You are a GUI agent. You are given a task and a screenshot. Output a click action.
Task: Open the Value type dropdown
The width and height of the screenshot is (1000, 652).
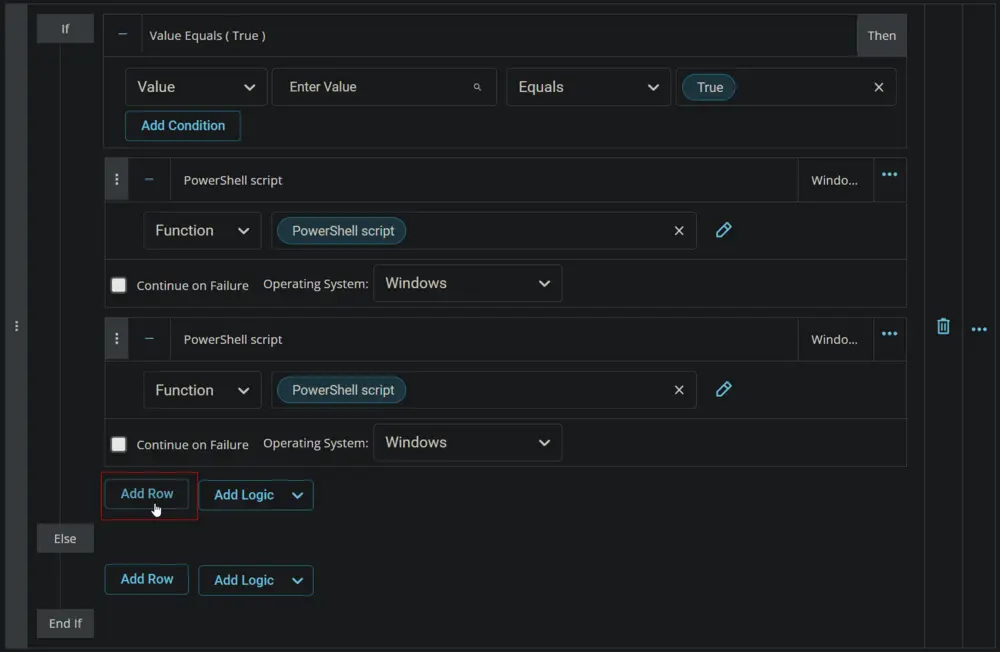pos(196,87)
